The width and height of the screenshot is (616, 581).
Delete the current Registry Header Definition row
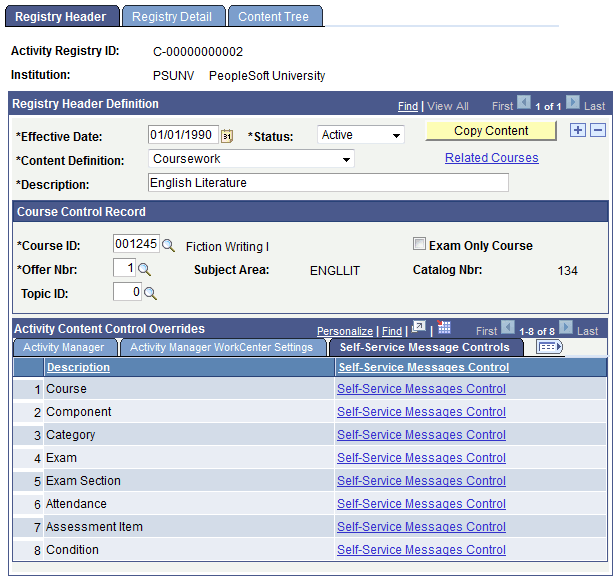(x=598, y=130)
